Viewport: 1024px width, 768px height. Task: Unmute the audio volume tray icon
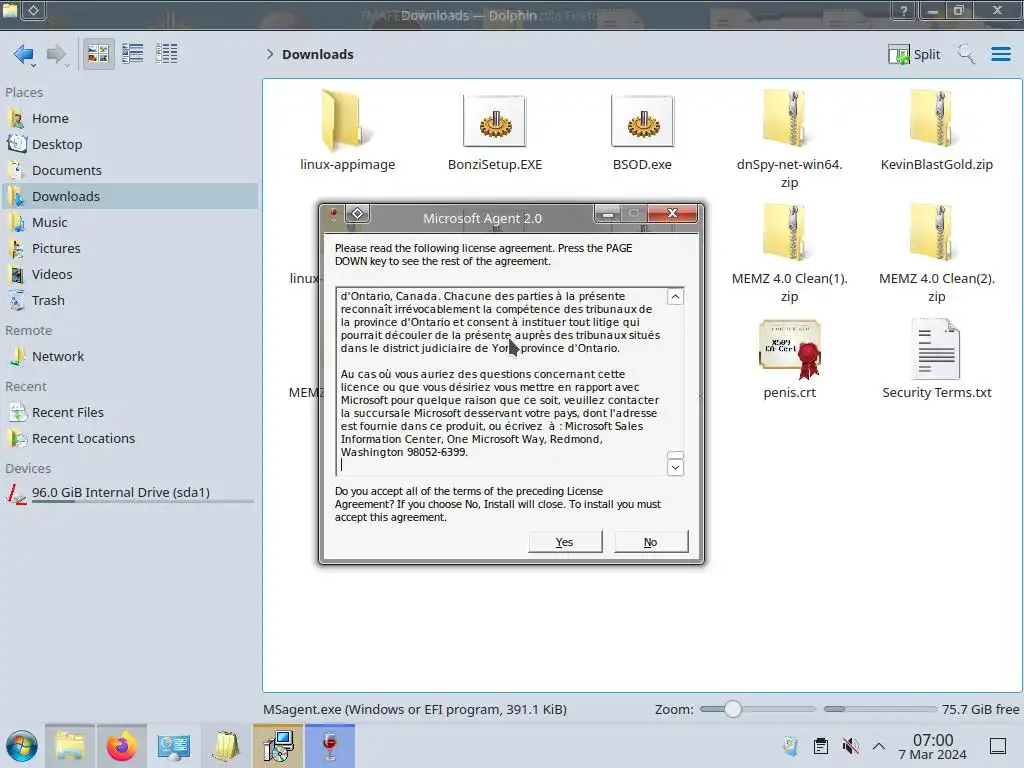coord(850,746)
